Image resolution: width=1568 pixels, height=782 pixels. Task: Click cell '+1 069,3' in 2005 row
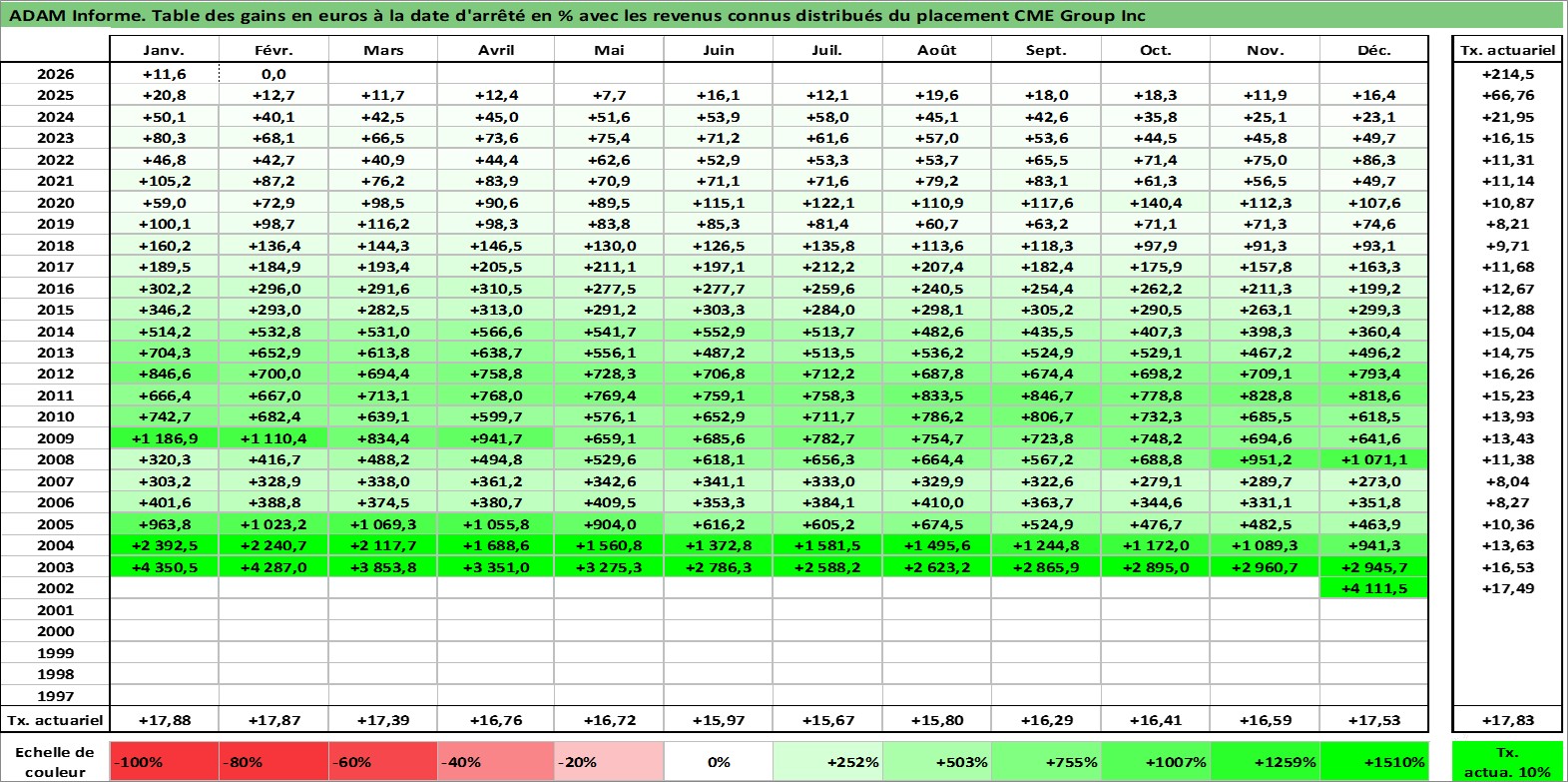[x=383, y=524]
